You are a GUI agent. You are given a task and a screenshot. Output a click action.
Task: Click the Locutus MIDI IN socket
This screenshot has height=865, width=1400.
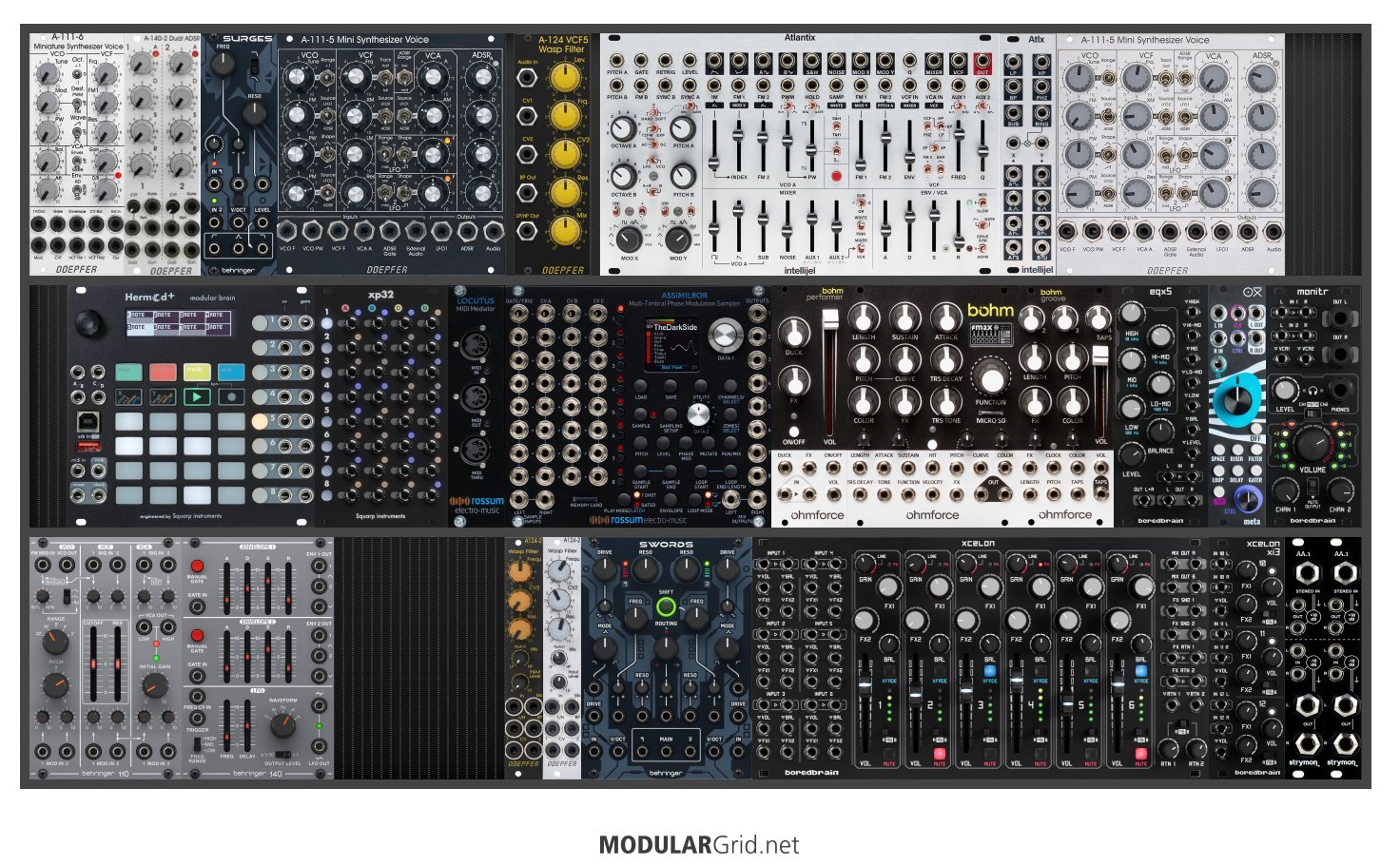pyautogui.click(x=476, y=345)
